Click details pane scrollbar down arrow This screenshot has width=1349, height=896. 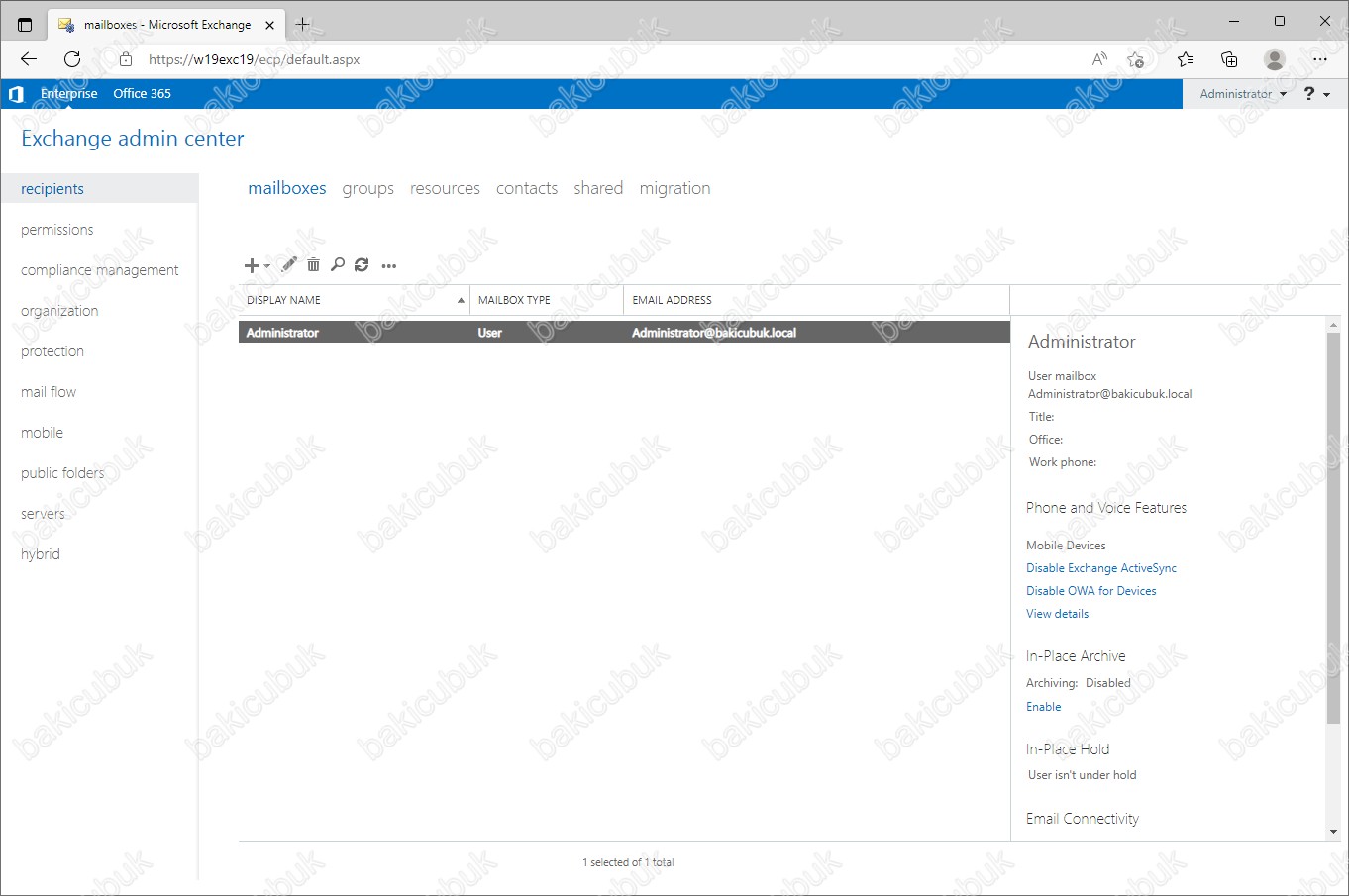1333,832
